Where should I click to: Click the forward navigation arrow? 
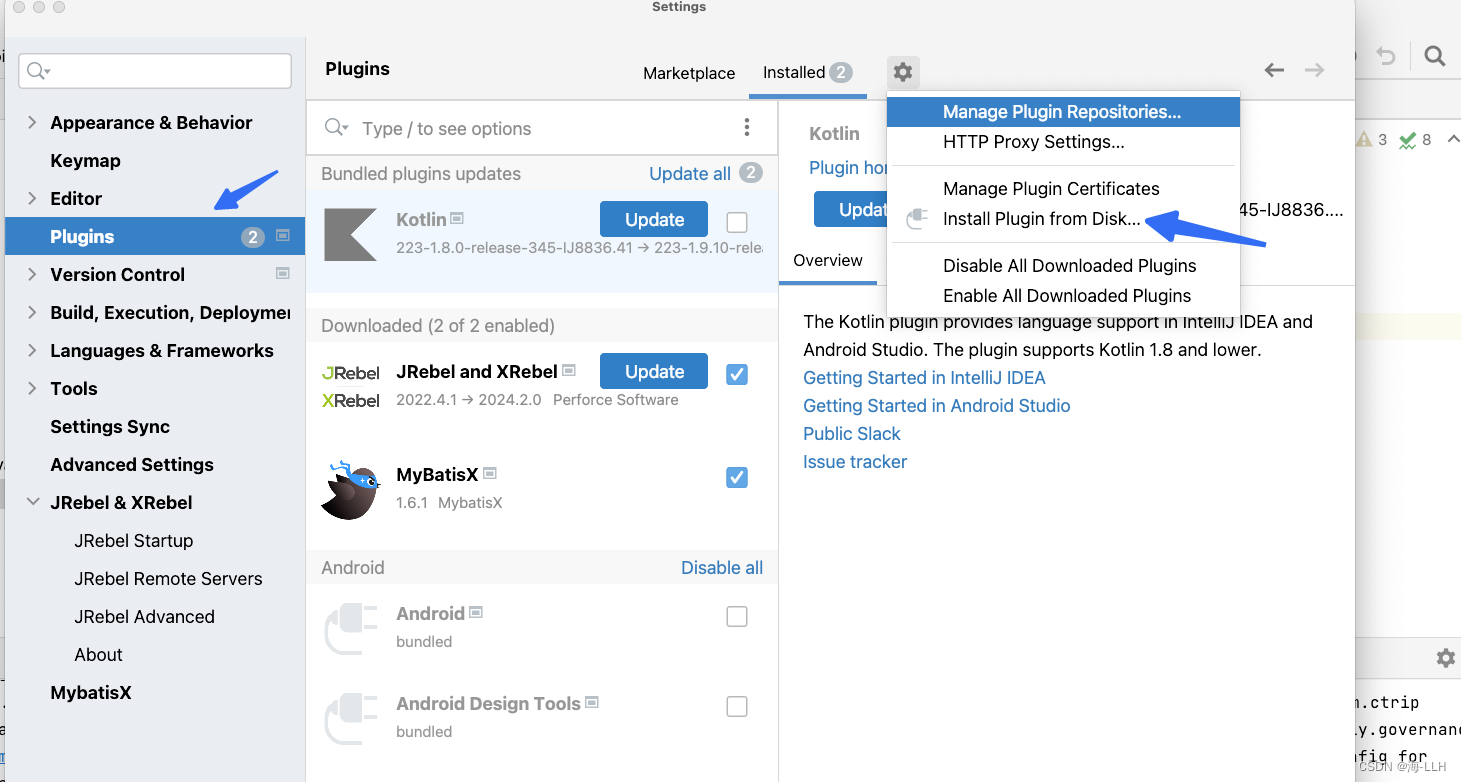click(1314, 70)
